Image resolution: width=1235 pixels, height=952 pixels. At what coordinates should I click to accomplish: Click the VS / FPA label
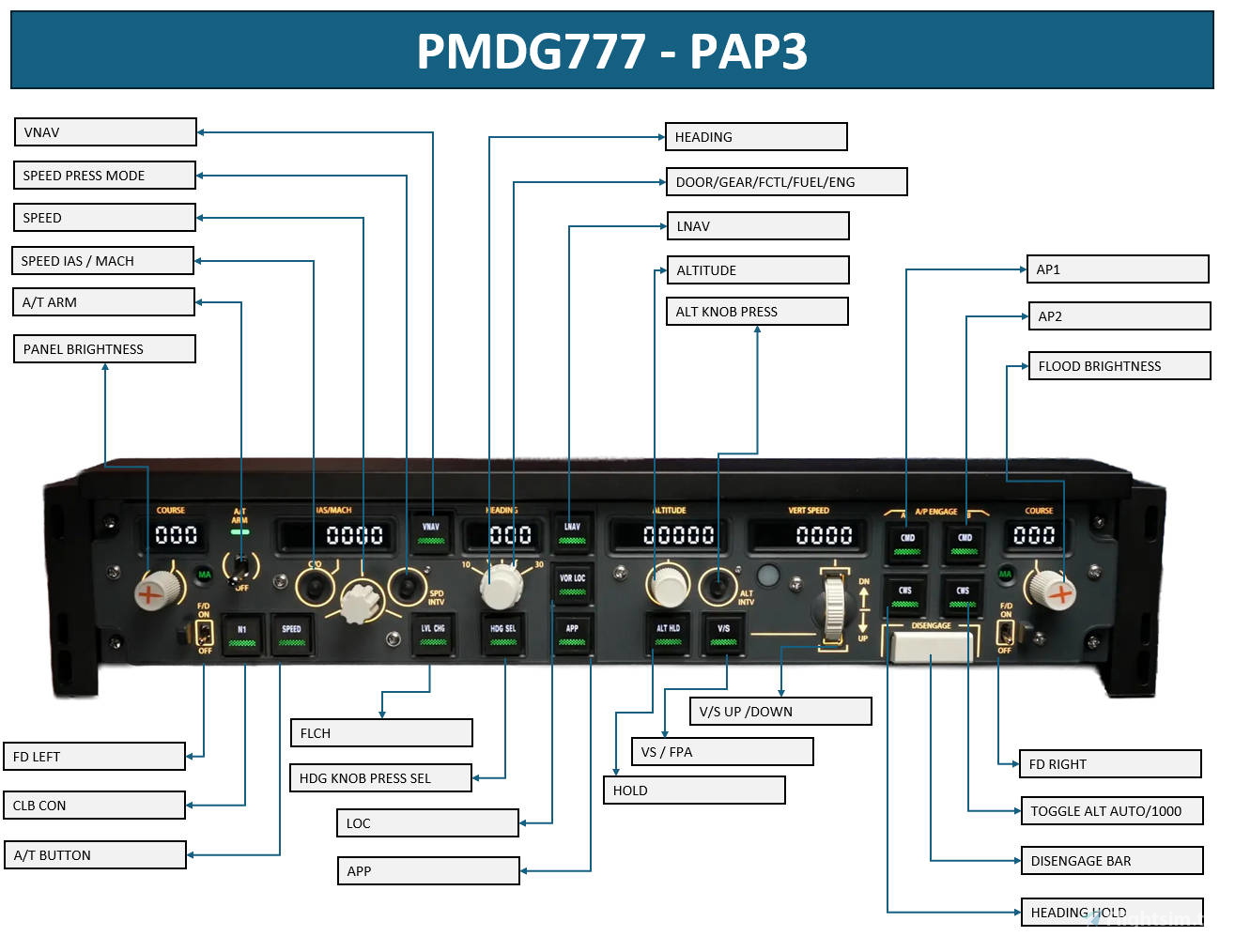722,752
